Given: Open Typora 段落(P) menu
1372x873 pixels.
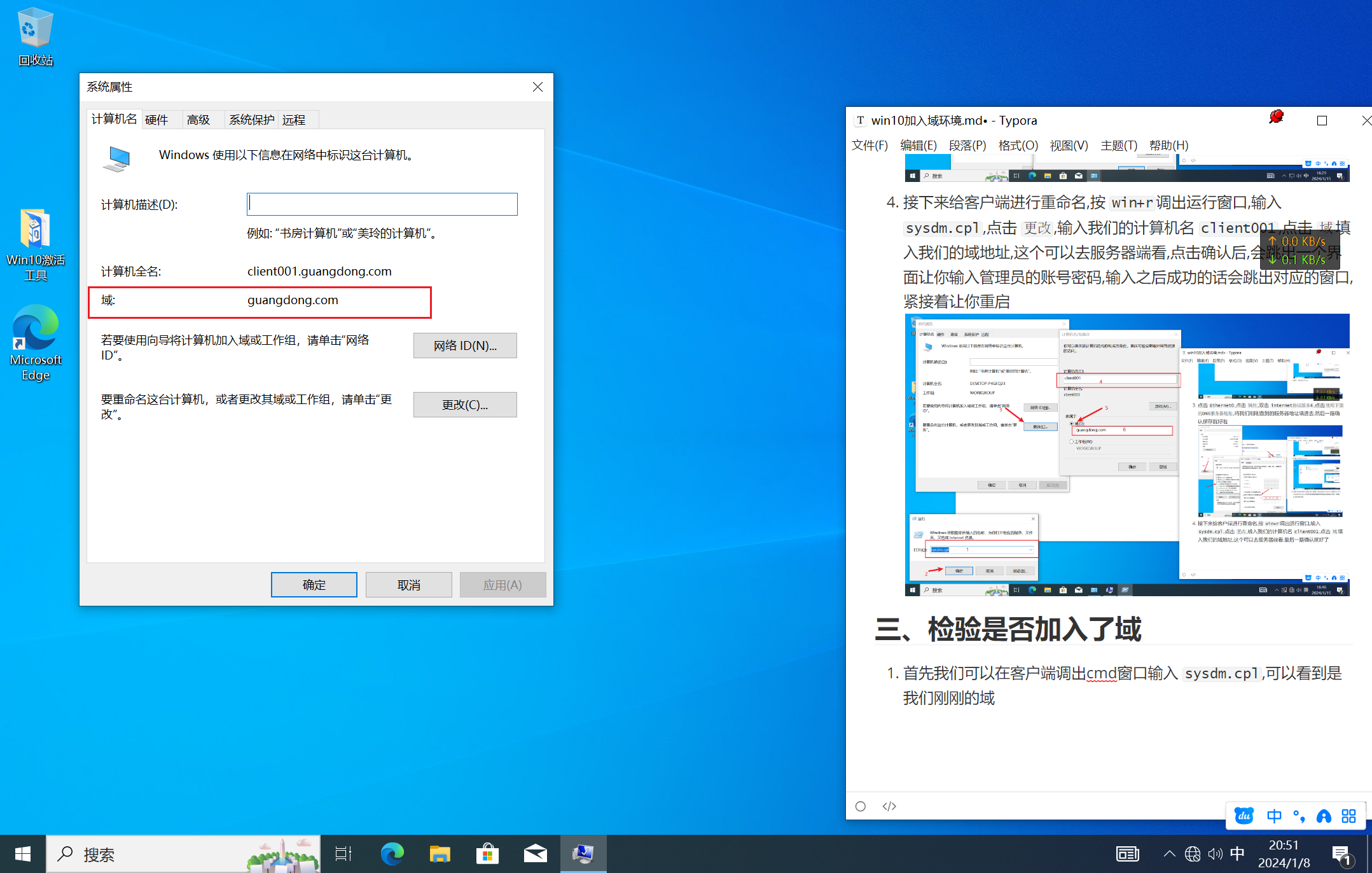Looking at the screenshot, I should click(x=967, y=145).
